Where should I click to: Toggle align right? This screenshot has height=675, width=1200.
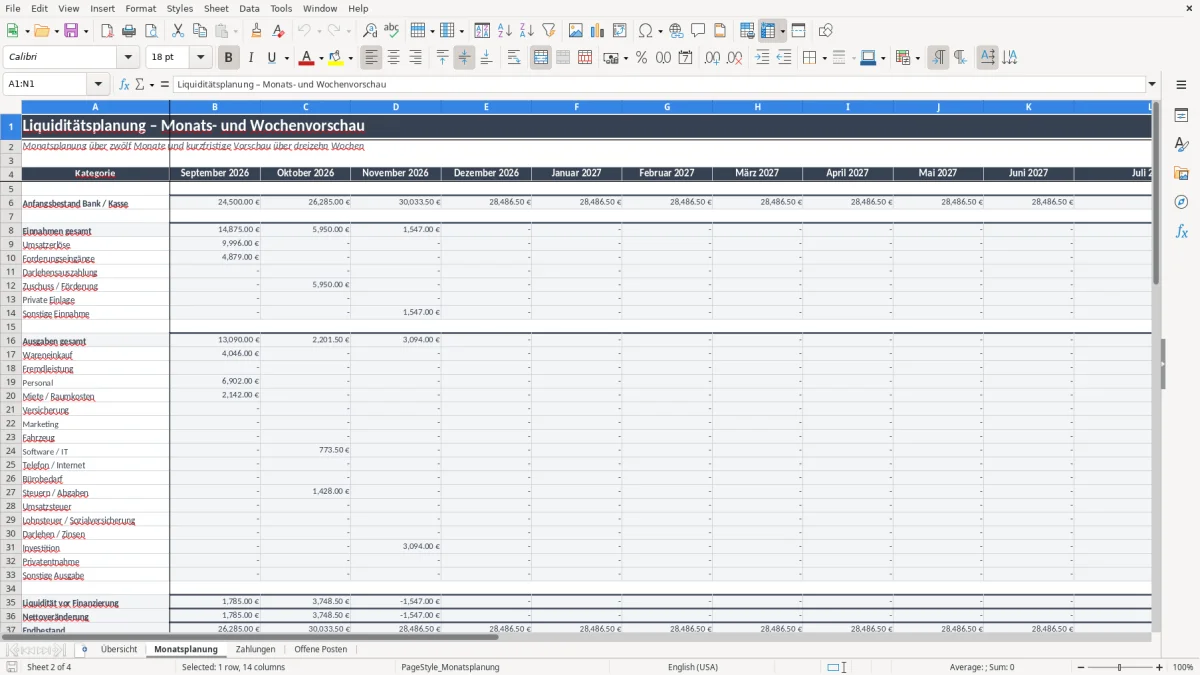415,58
